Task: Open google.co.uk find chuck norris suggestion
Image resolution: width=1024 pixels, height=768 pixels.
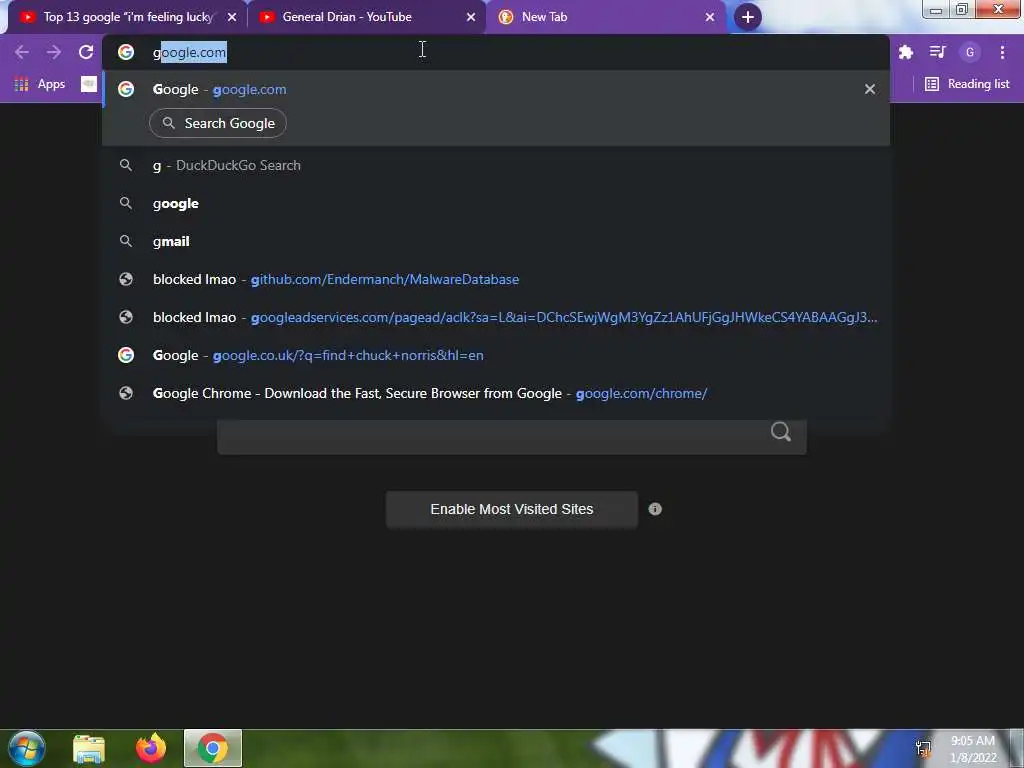Action: coord(496,355)
